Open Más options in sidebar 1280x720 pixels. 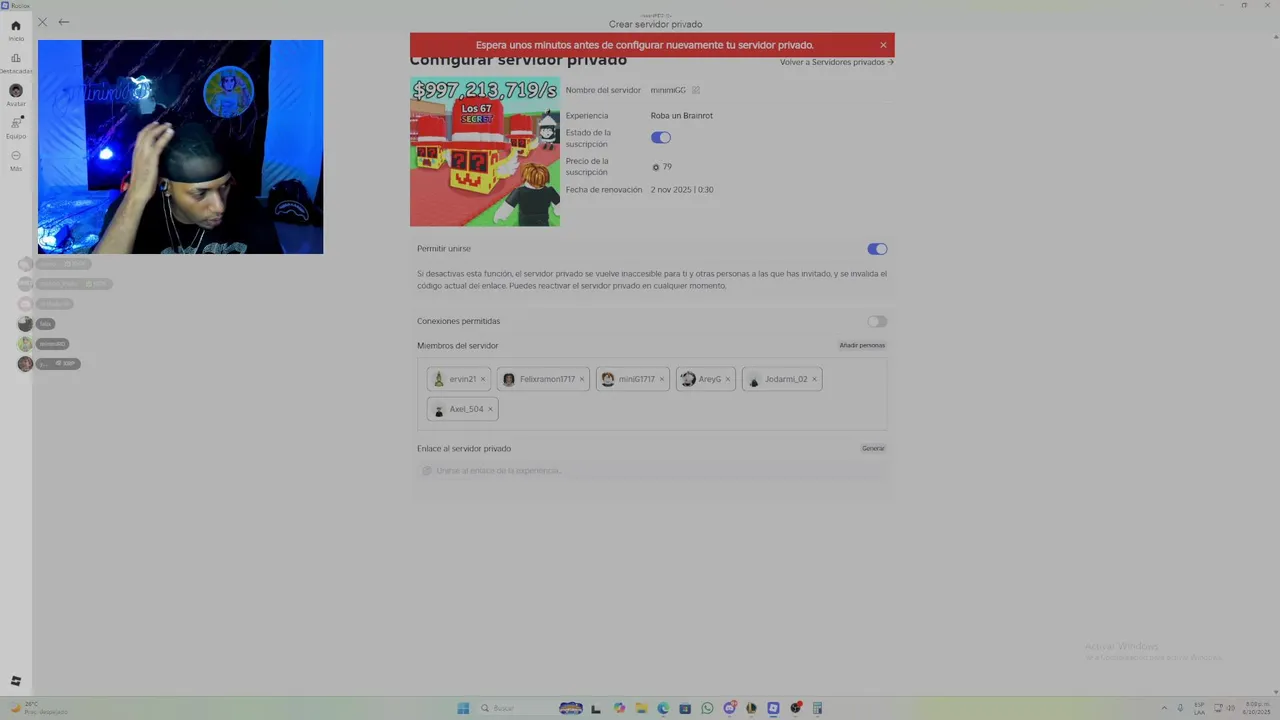click(x=16, y=160)
